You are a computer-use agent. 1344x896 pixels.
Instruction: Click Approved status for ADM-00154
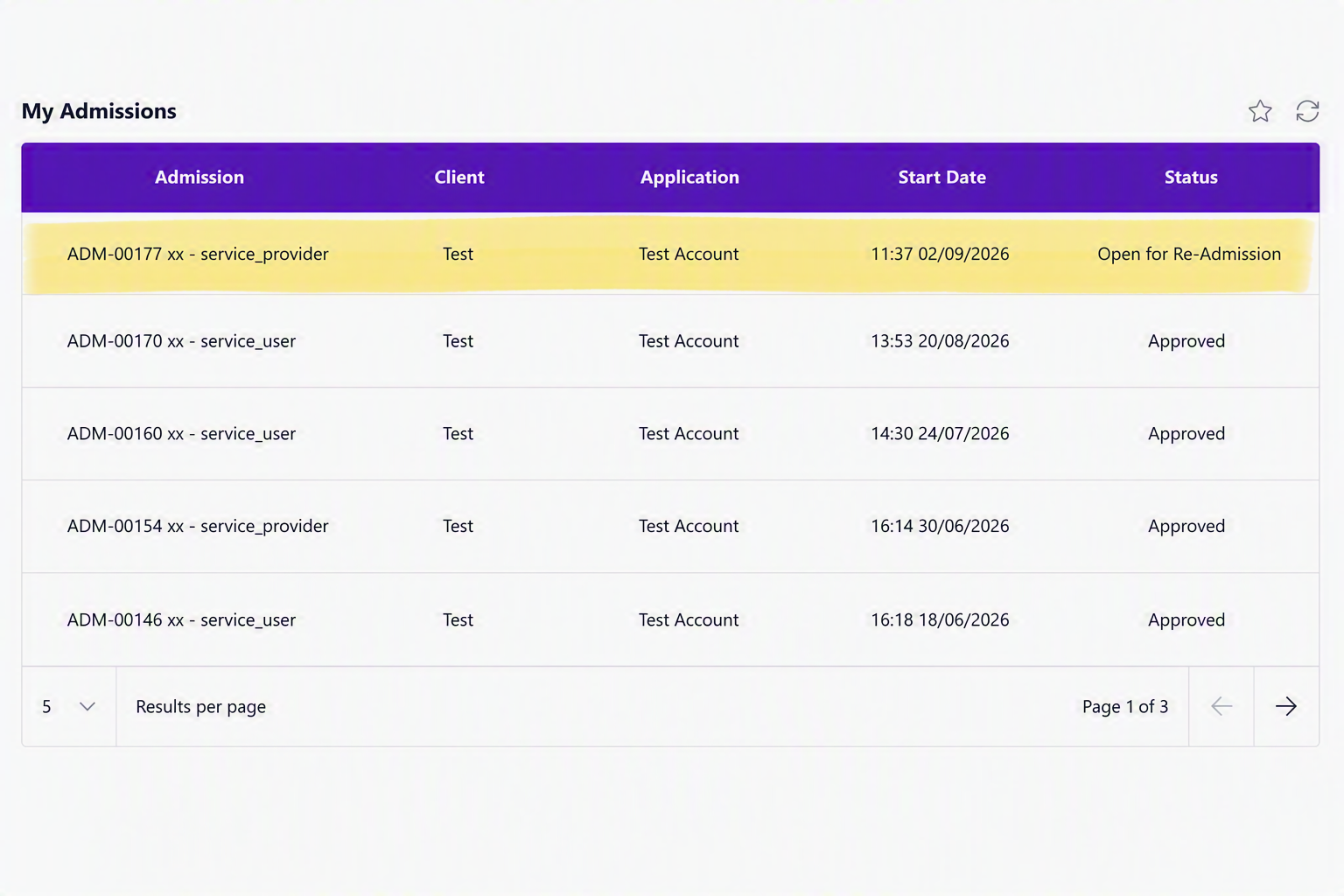(1186, 526)
